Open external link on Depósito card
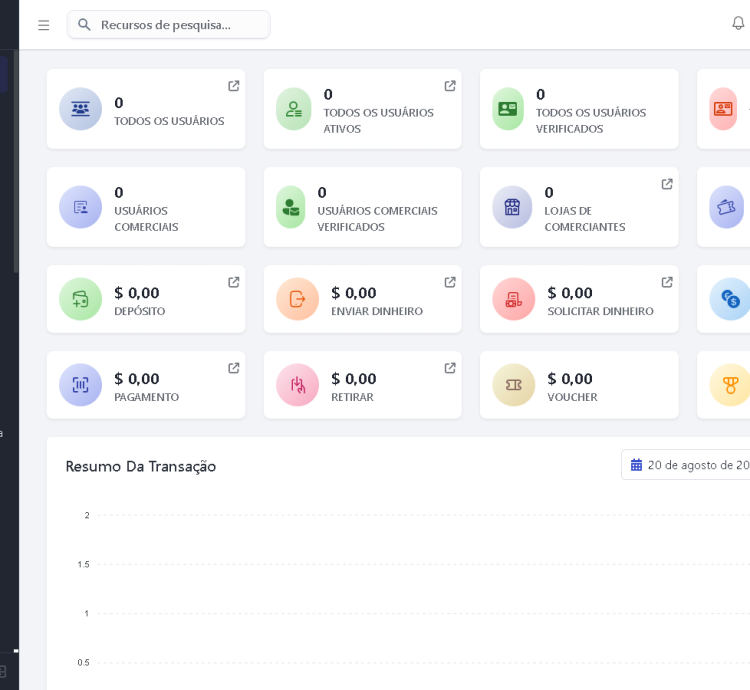This screenshot has width=750, height=690. point(233,282)
